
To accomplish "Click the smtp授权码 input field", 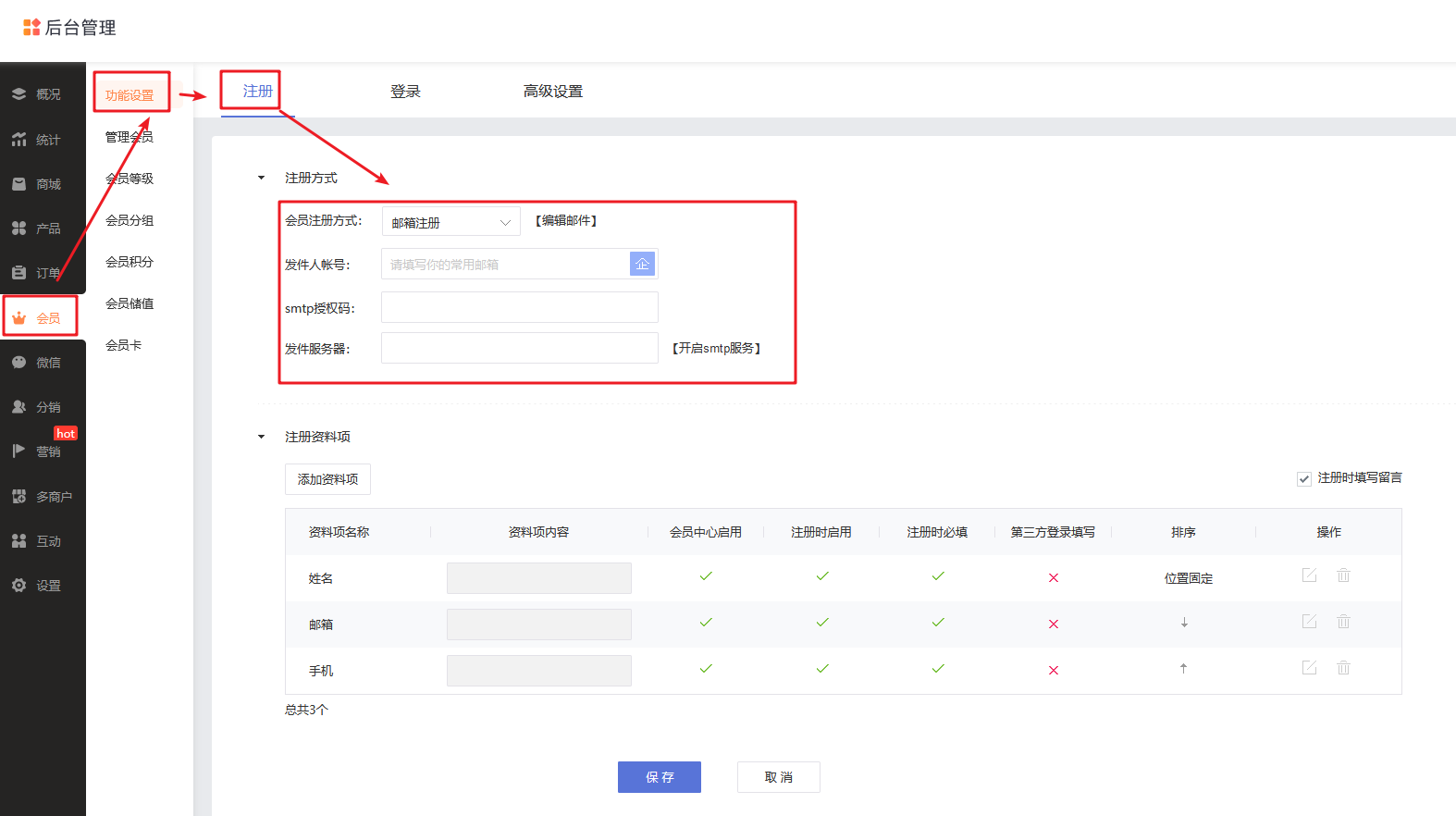I will click(519, 307).
